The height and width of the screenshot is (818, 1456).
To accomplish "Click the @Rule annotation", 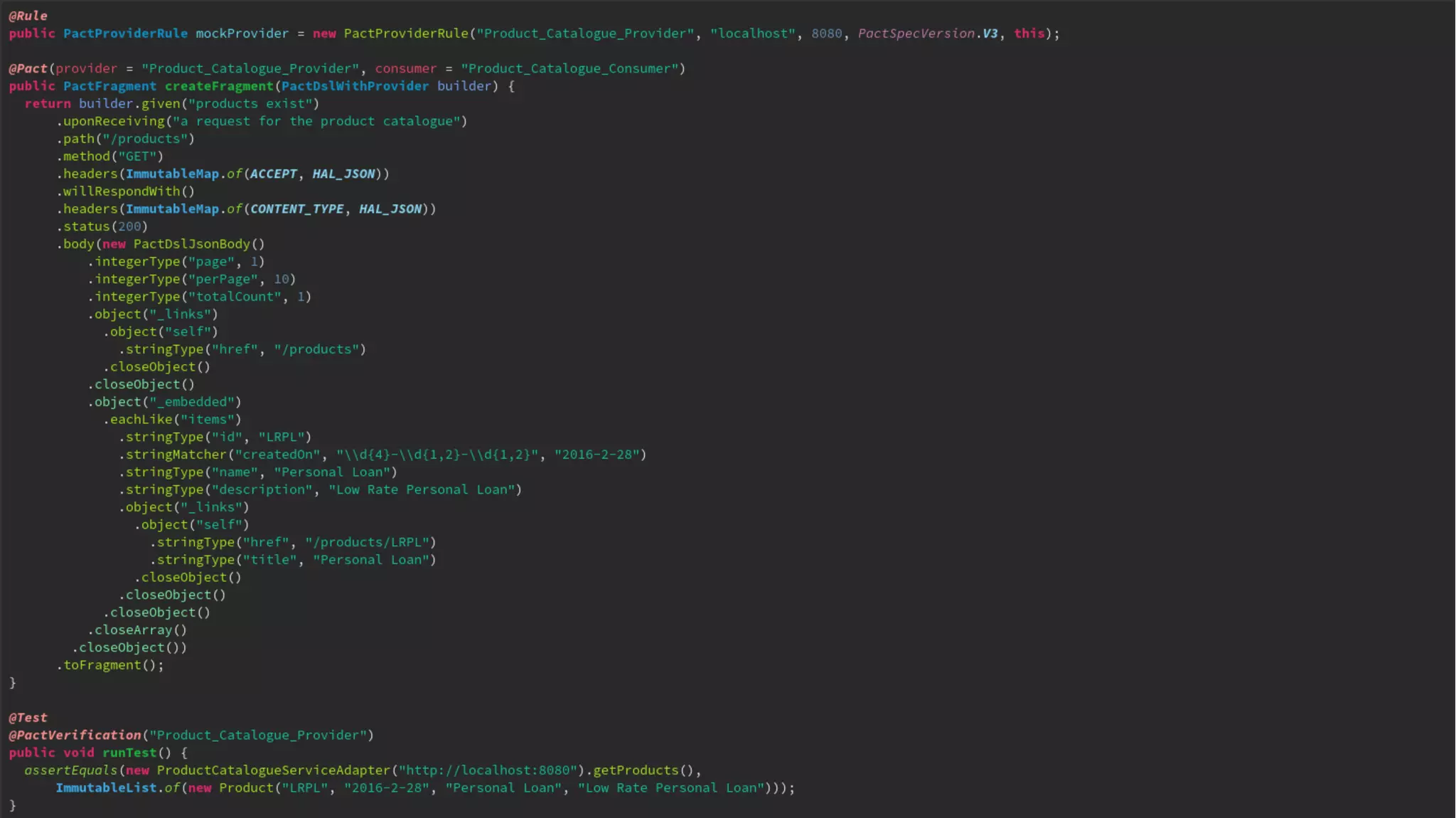I will (x=28, y=16).
